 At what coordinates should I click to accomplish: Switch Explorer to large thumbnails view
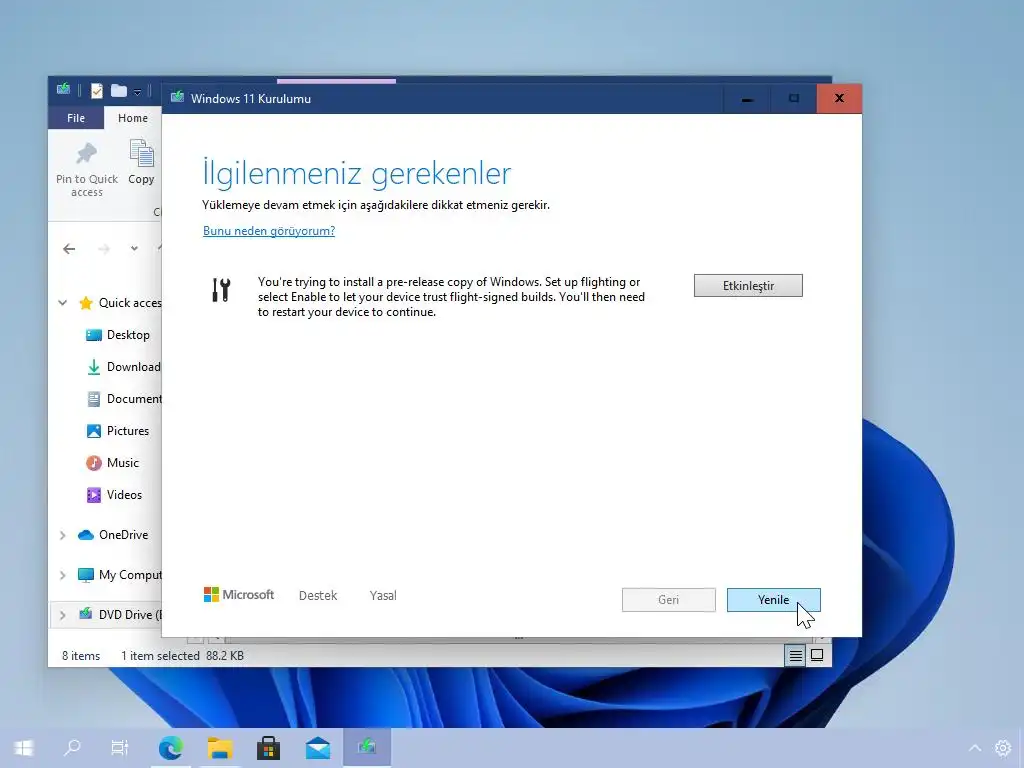point(817,655)
